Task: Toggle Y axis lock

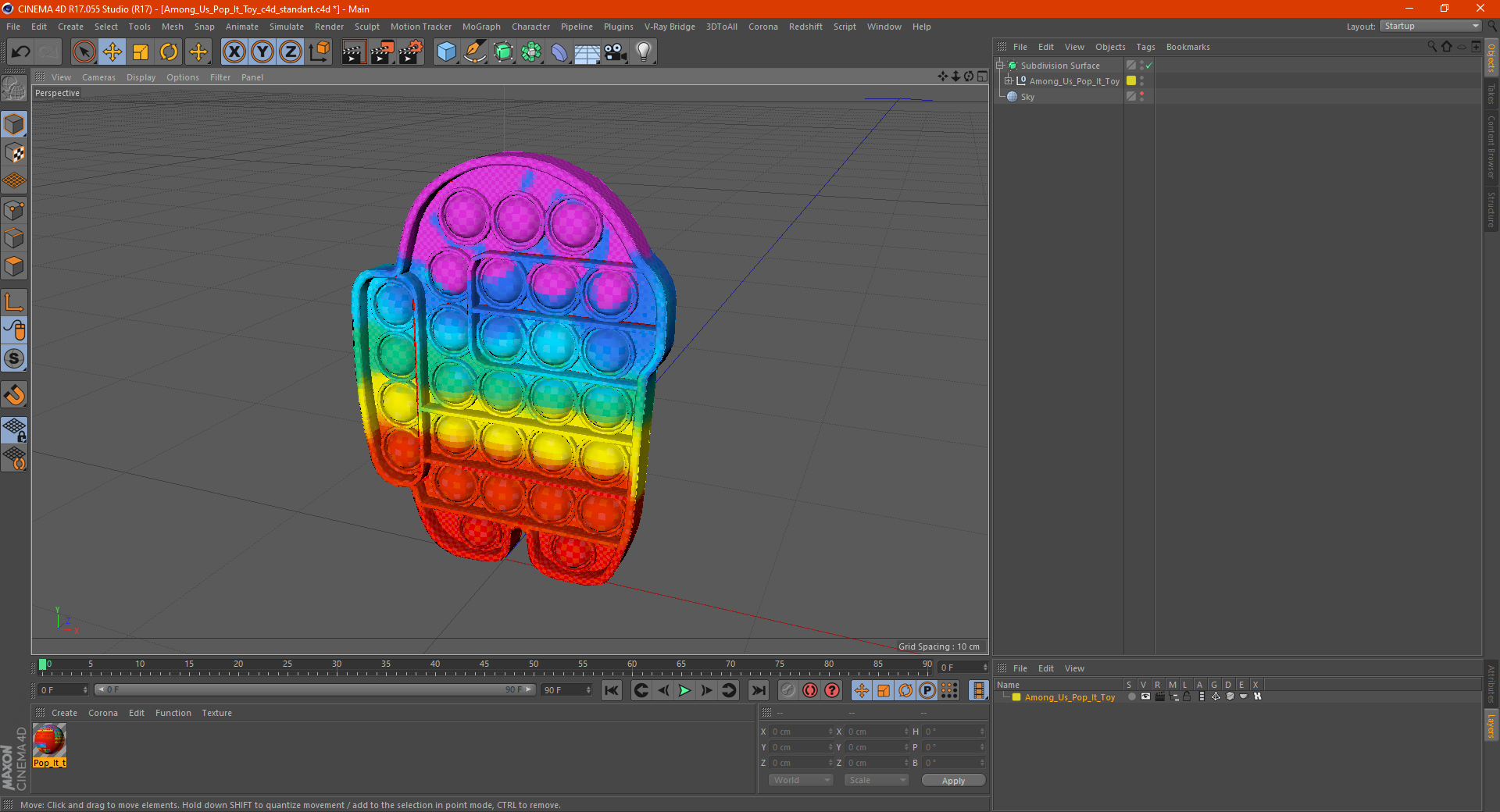Action: (262, 52)
